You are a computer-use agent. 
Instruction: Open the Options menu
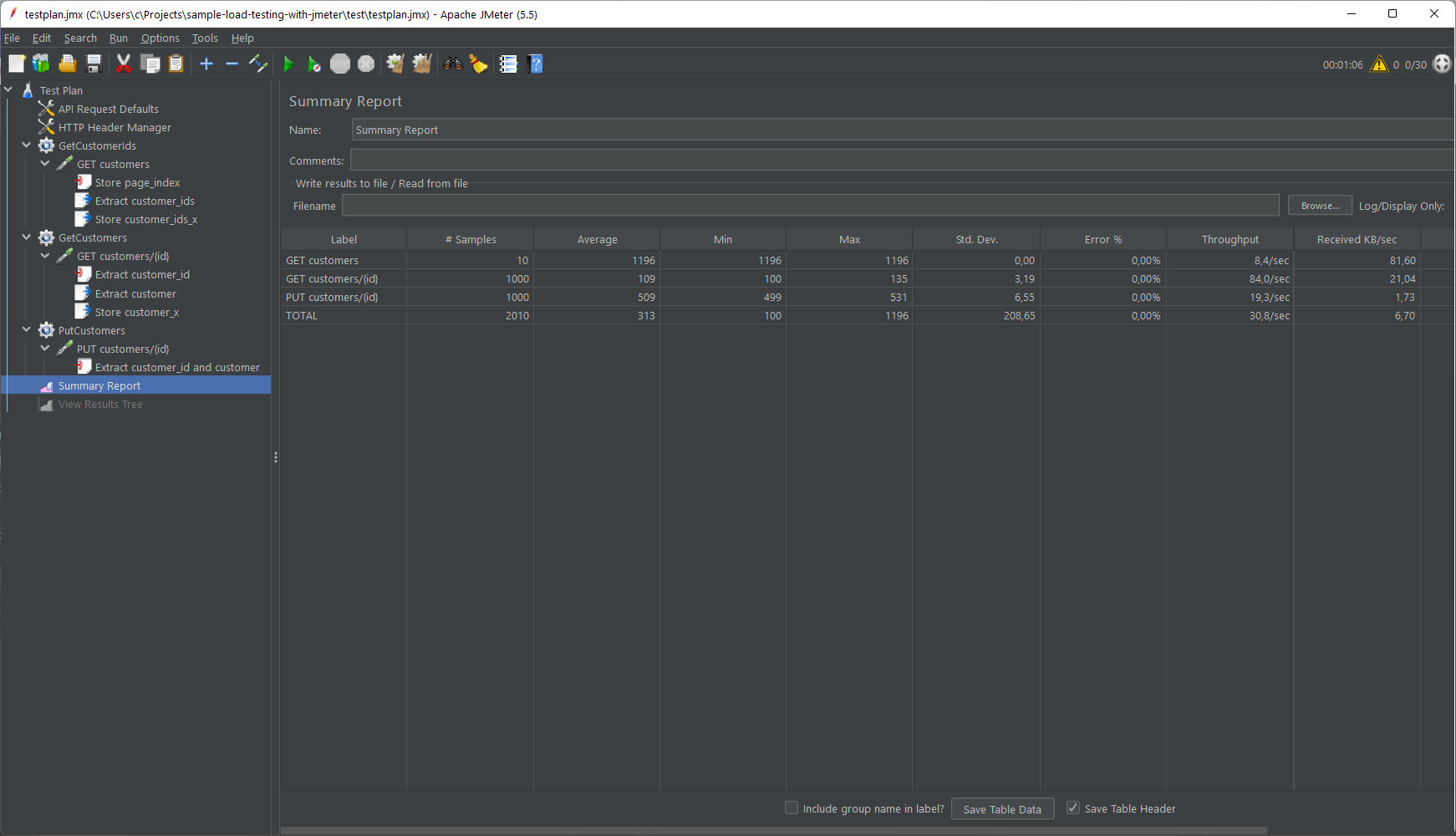tap(160, 38)
